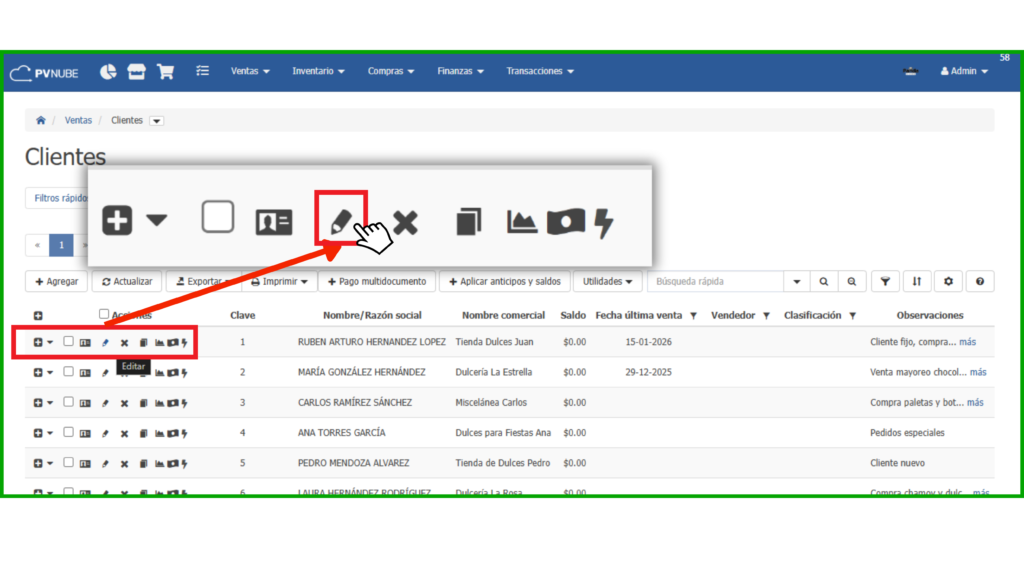1024x576 pixels.
Task: Click 'más' link for Venta mayoreo observation
Action: tap(977, 372)
